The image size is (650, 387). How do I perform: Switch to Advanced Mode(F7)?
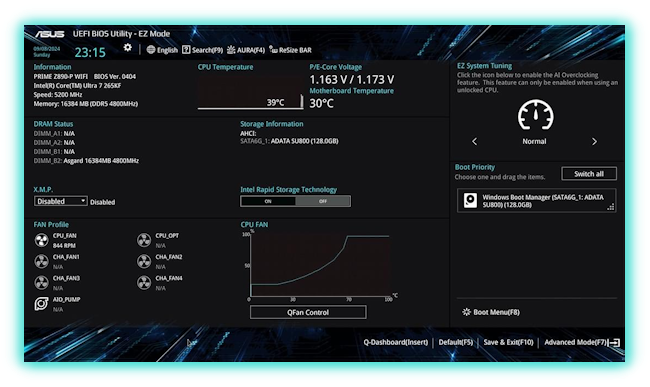pos(575,342)
